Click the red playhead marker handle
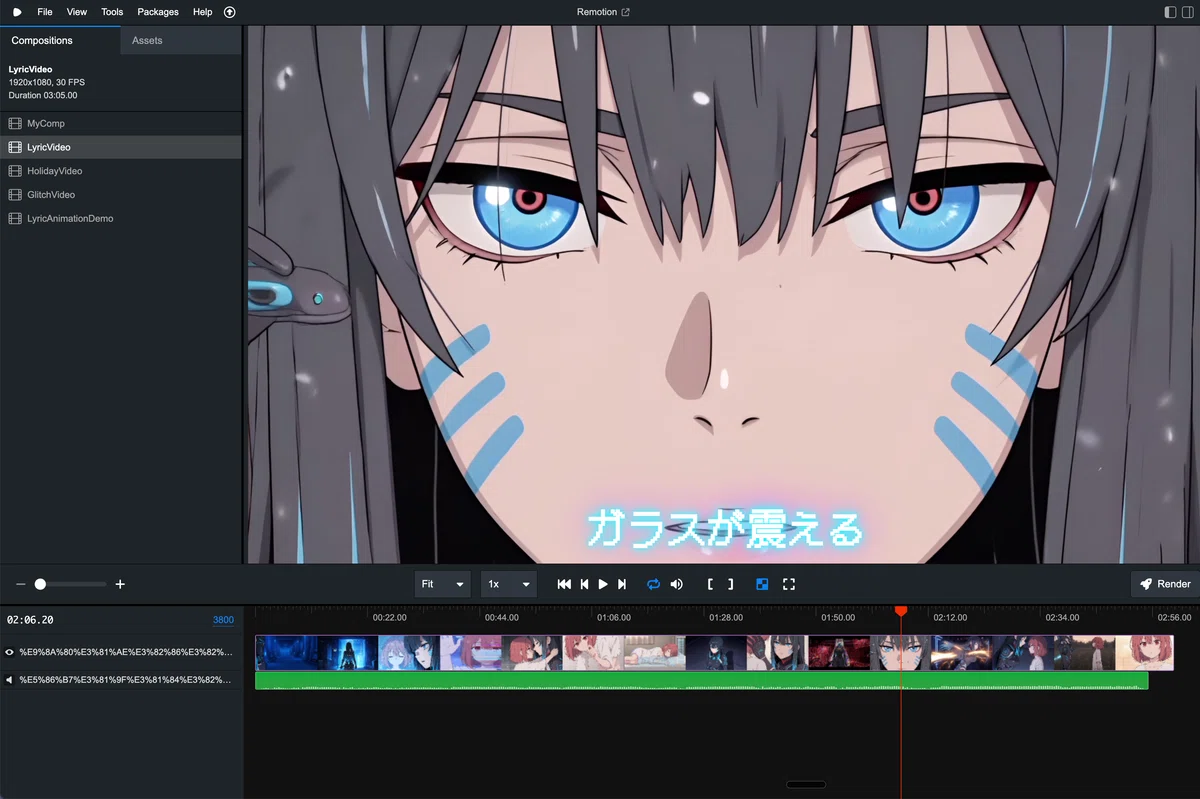Screen dimensions: 1200x799 pos(901,610)
